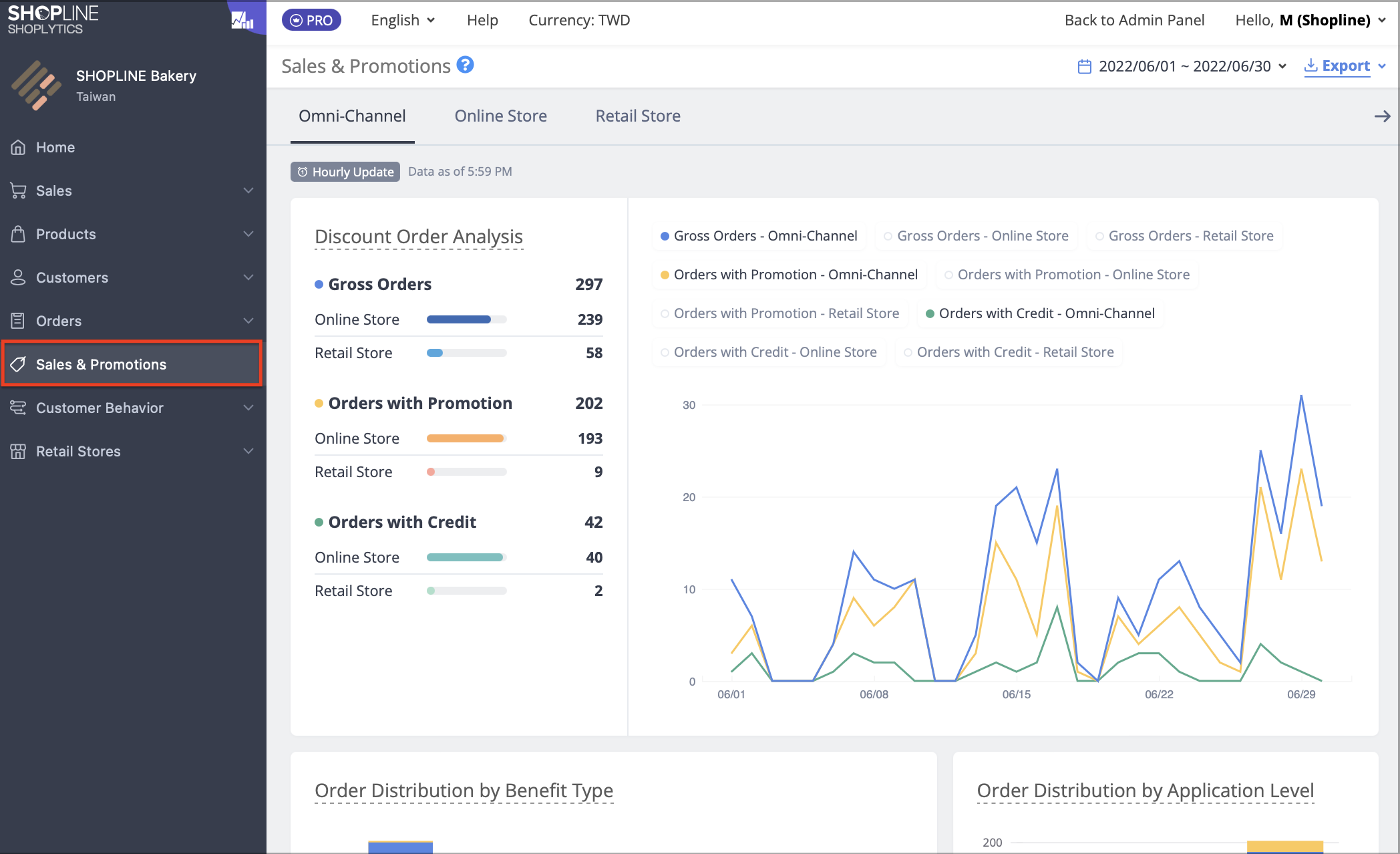Enable Orders with Promotion - Retail Store series

tap(779, 313)
